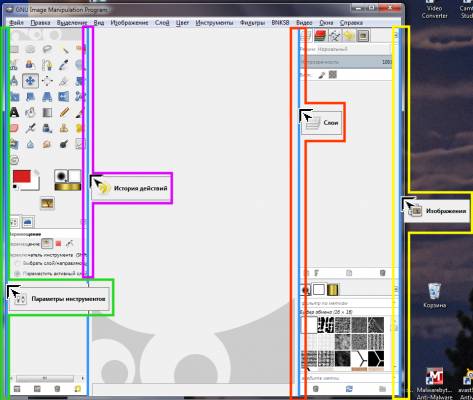Open the Правка menu
Image resolution: width=473 pixels, height=400 pixels.
40,23
